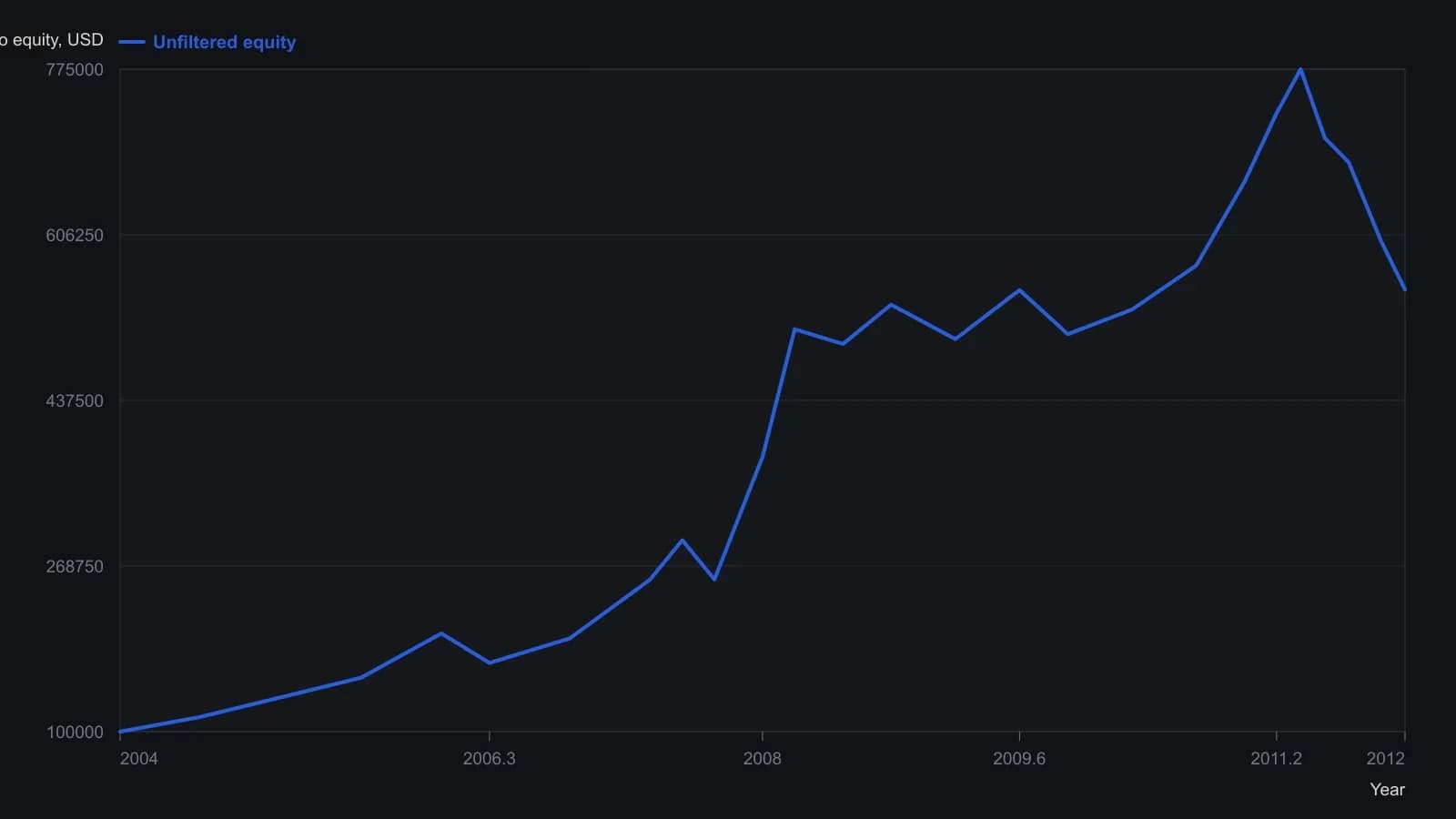
Task: Click the blue legend line marker
Action: (x=132, y=42)
